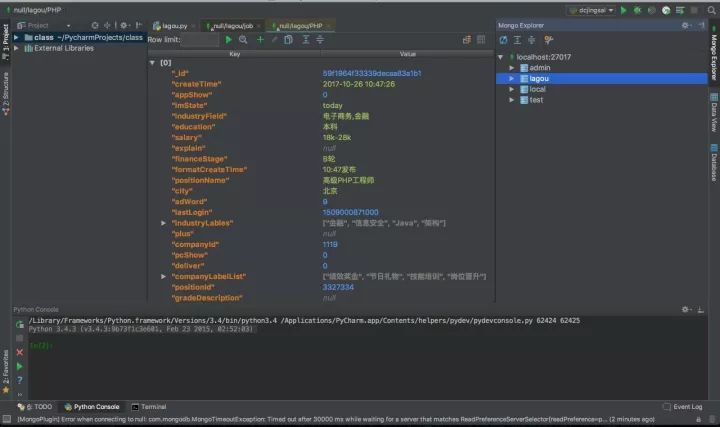Toggle tool window bars at bottom-left corner
This screenshot has height=427, width=720.
click(6, 419)
